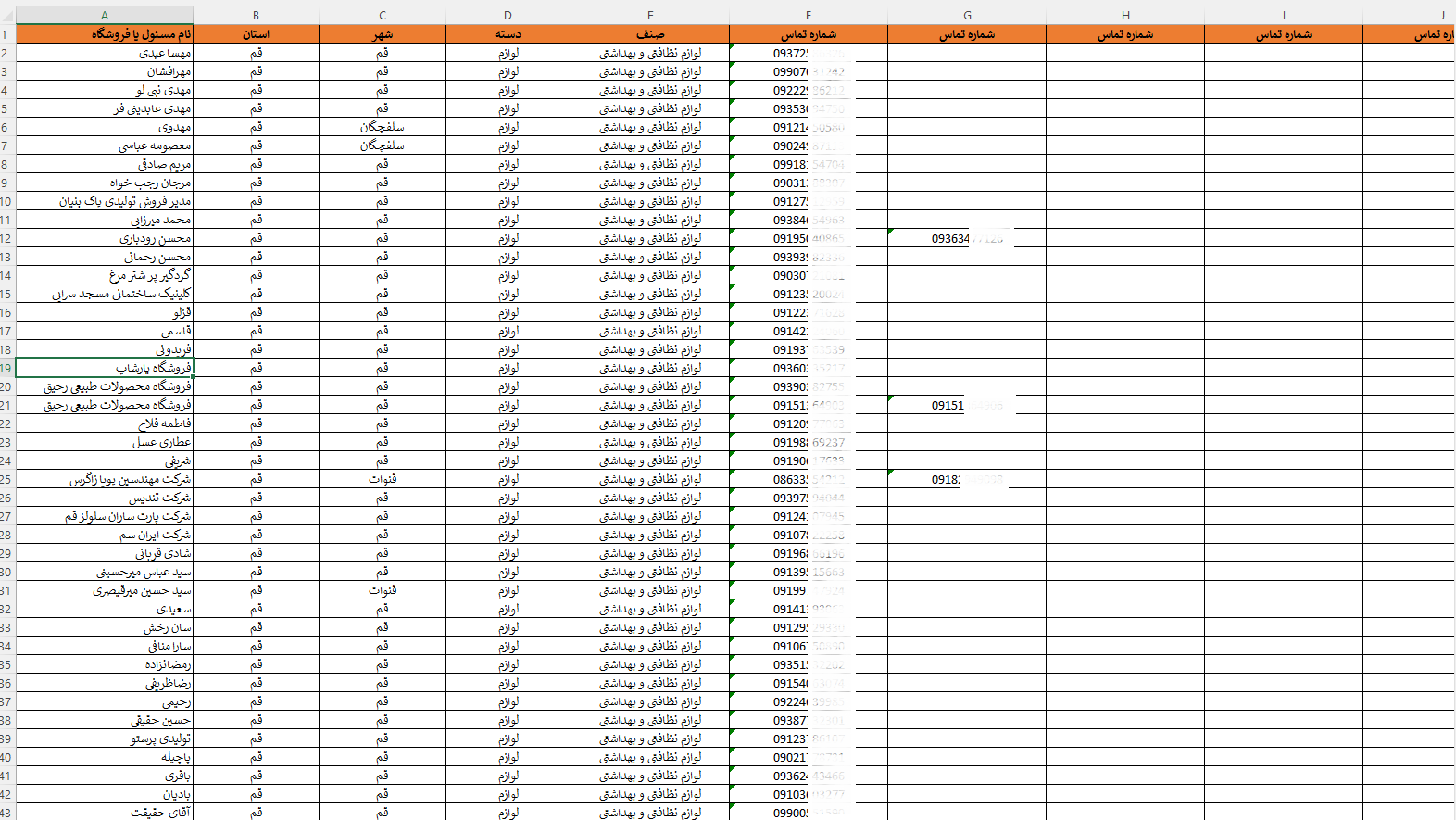
Task: Select the 'شریفی' name cell
Action: tap(105, 460)
